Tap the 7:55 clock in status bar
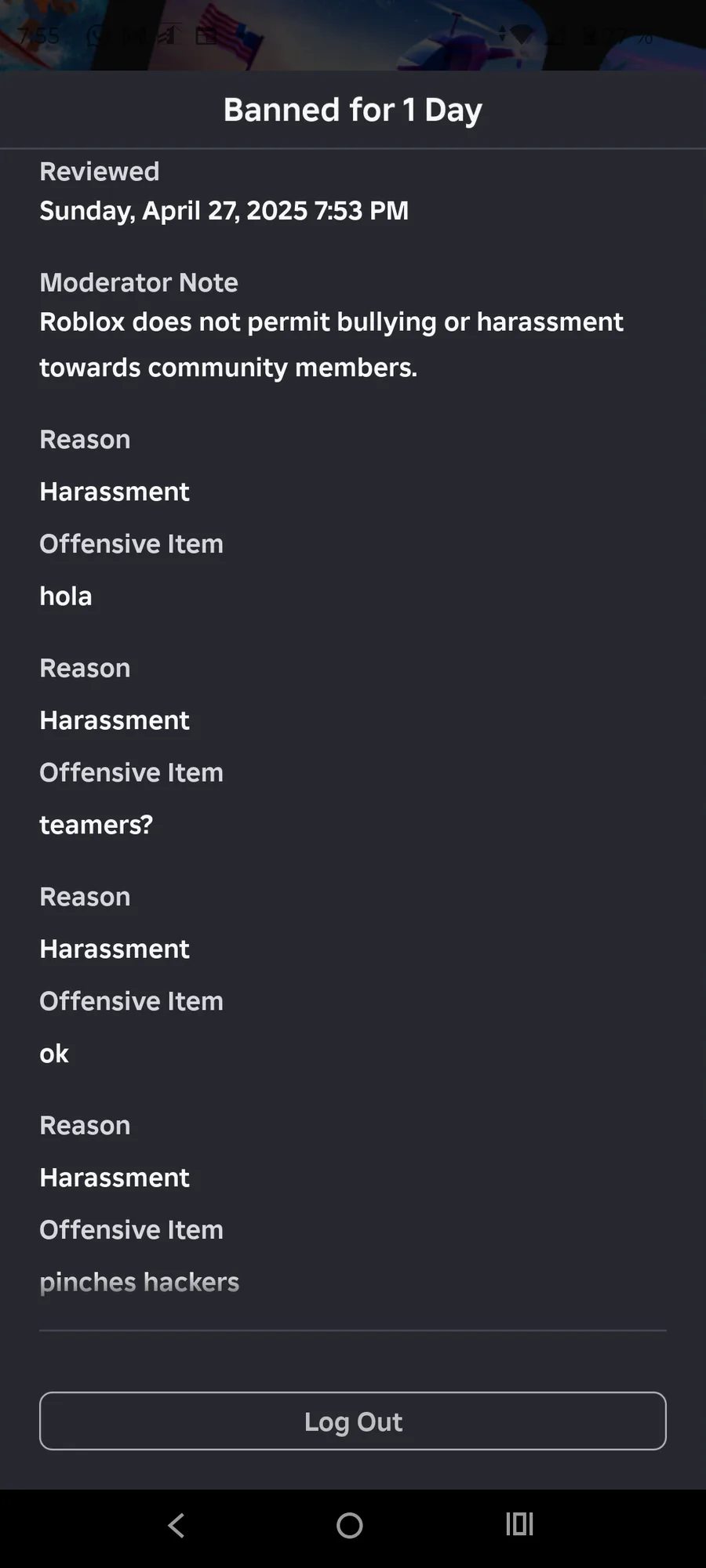 pyautogui.click(x=39, y=36)
